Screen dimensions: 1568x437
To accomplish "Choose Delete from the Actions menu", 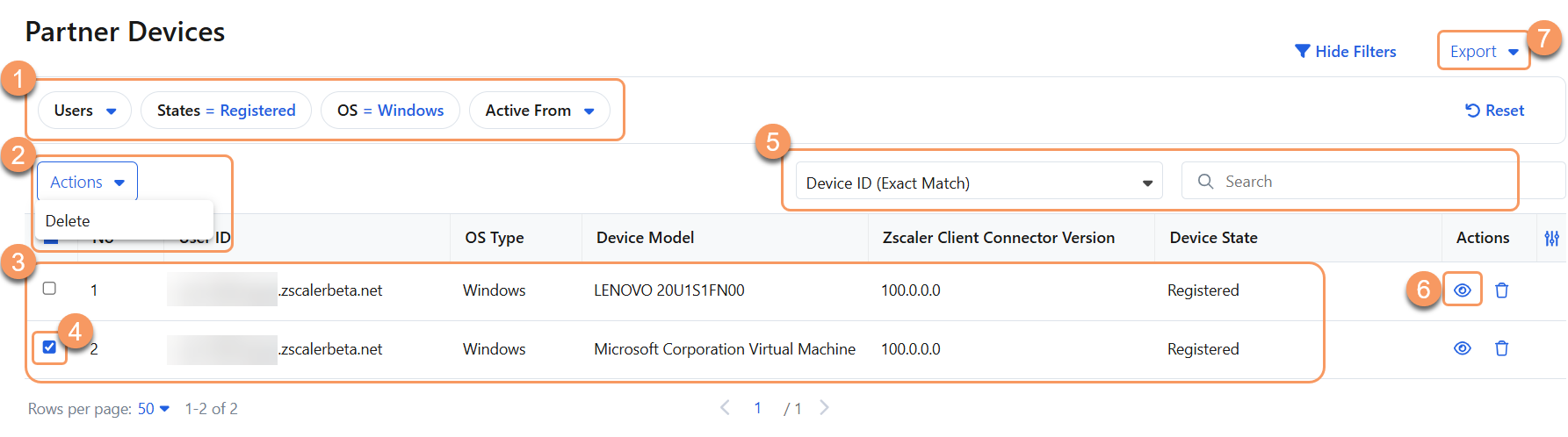I will tap(68, 221).
